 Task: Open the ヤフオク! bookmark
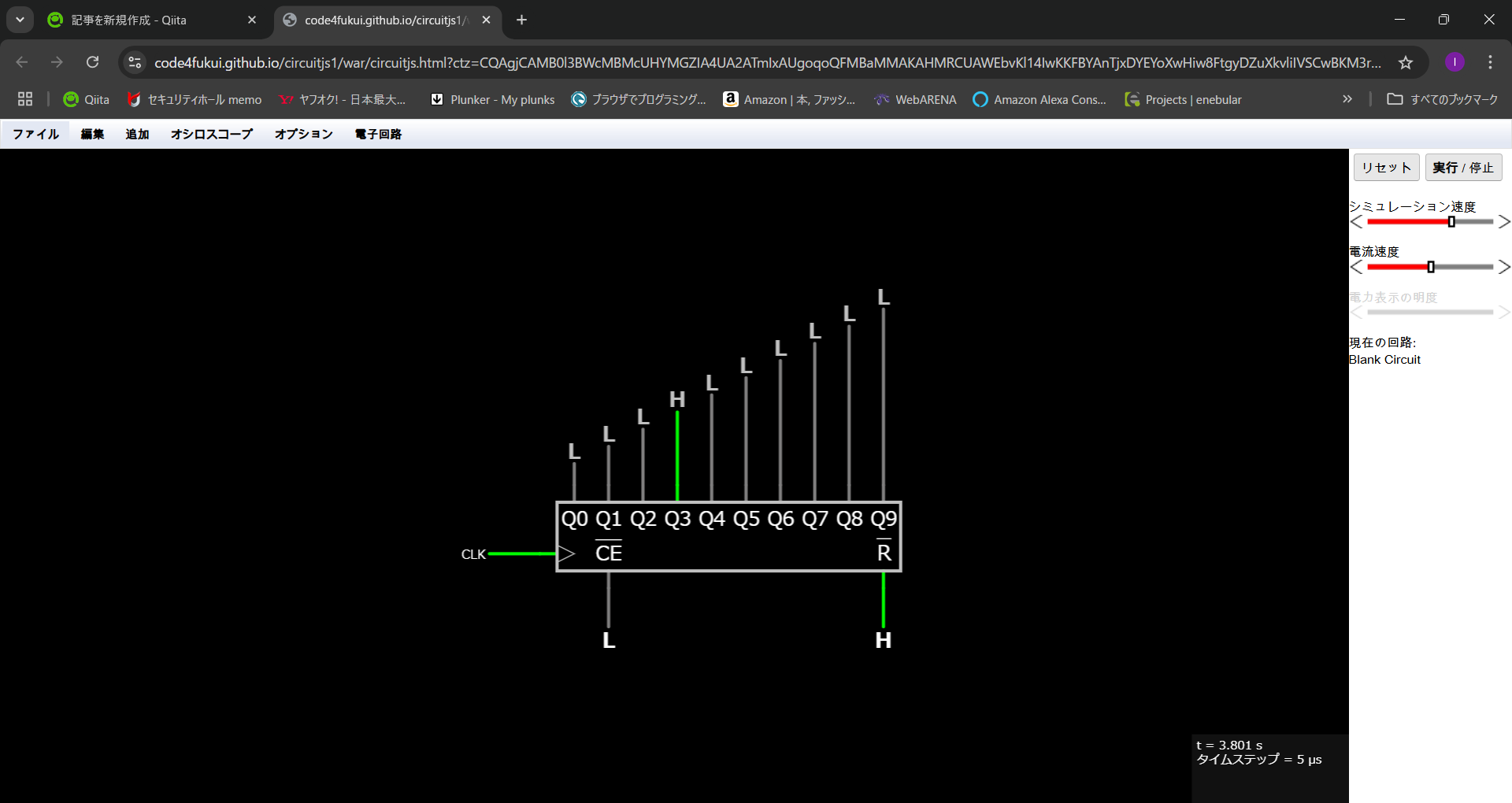click(343, 99)
